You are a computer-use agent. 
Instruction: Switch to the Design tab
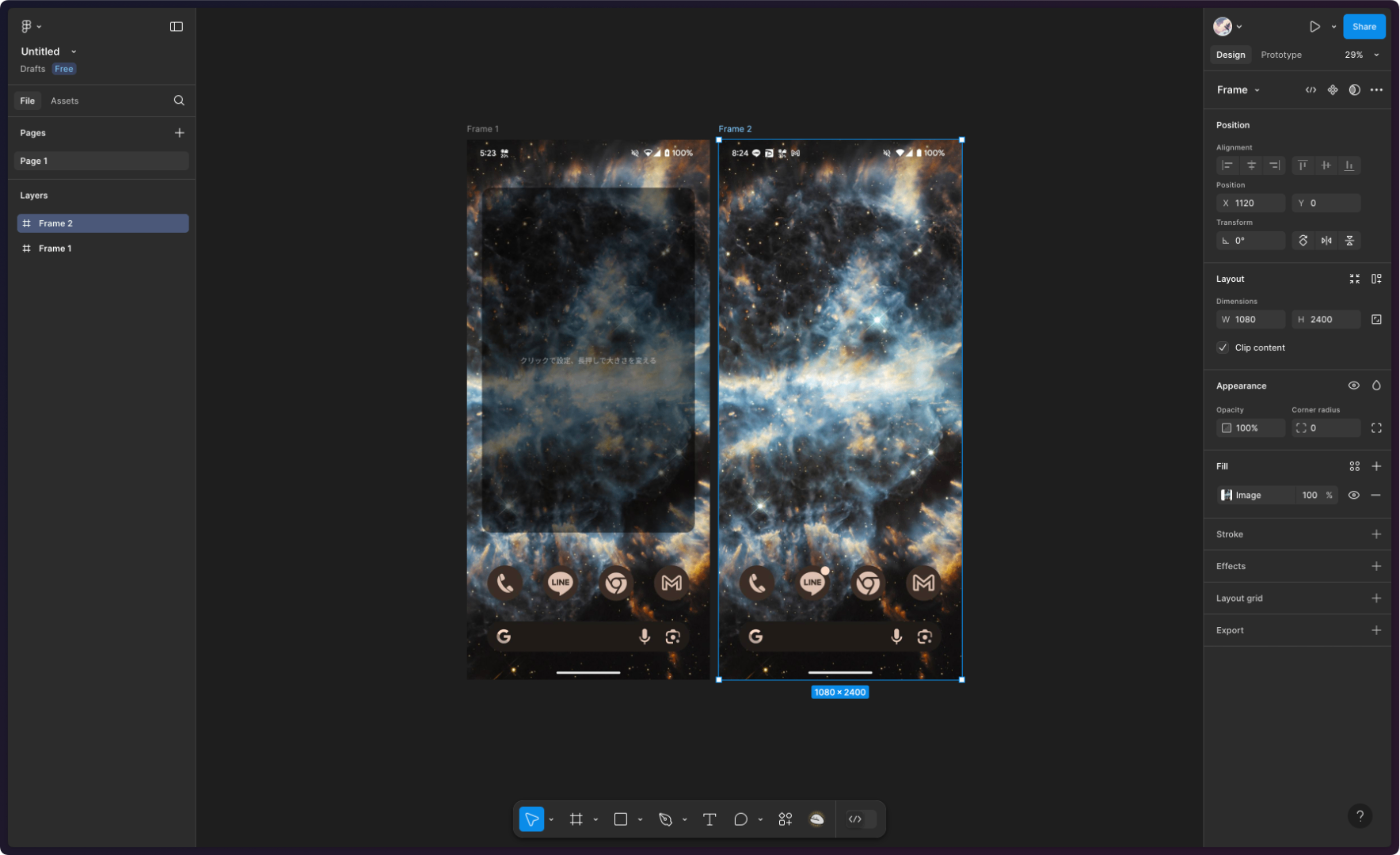1231,55
